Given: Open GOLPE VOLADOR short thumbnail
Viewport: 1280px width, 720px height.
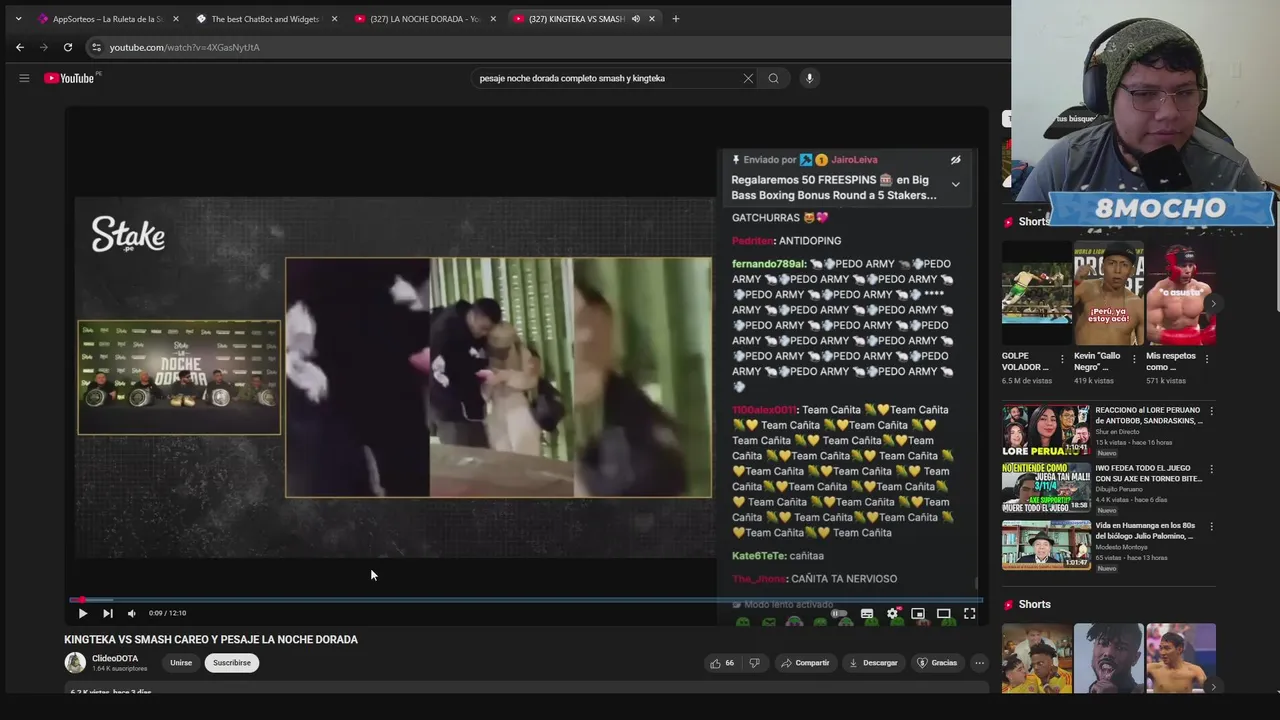Looking at the screenshot, I should [x=1036, y=293].
